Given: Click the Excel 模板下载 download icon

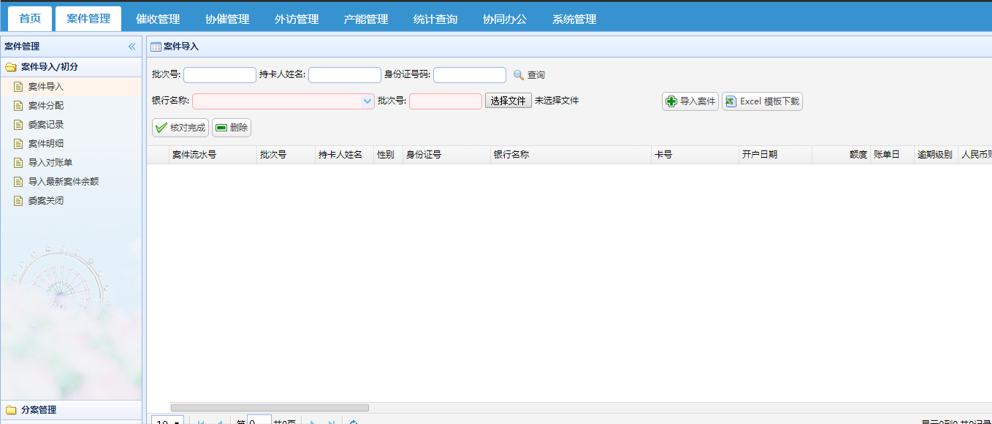Looking at the screenshot, I should point(730,101).
